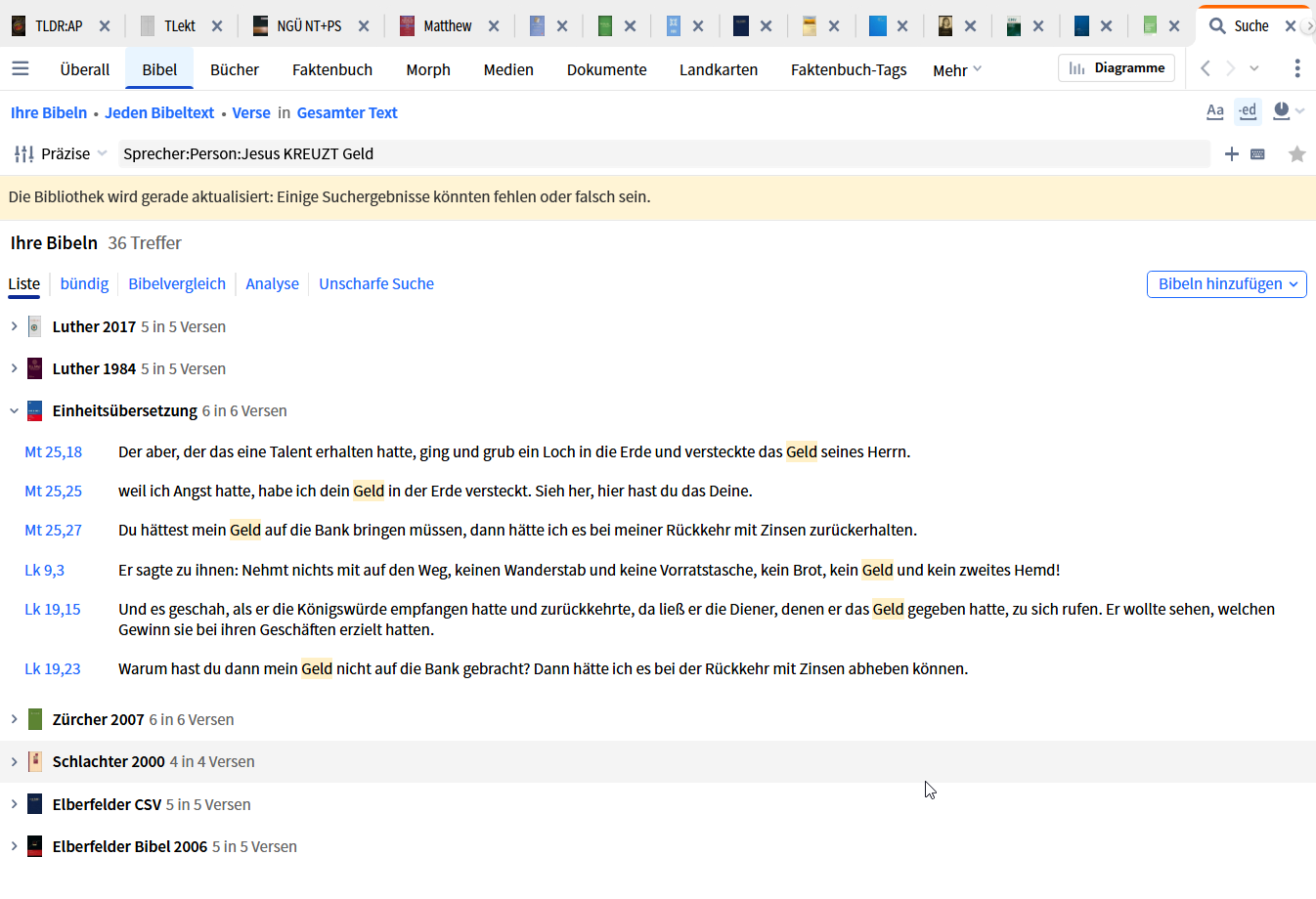Switch to the Liste results view
Image resolution: width=1316 pixels, height=899 pixels.
(x=24, y=283)
